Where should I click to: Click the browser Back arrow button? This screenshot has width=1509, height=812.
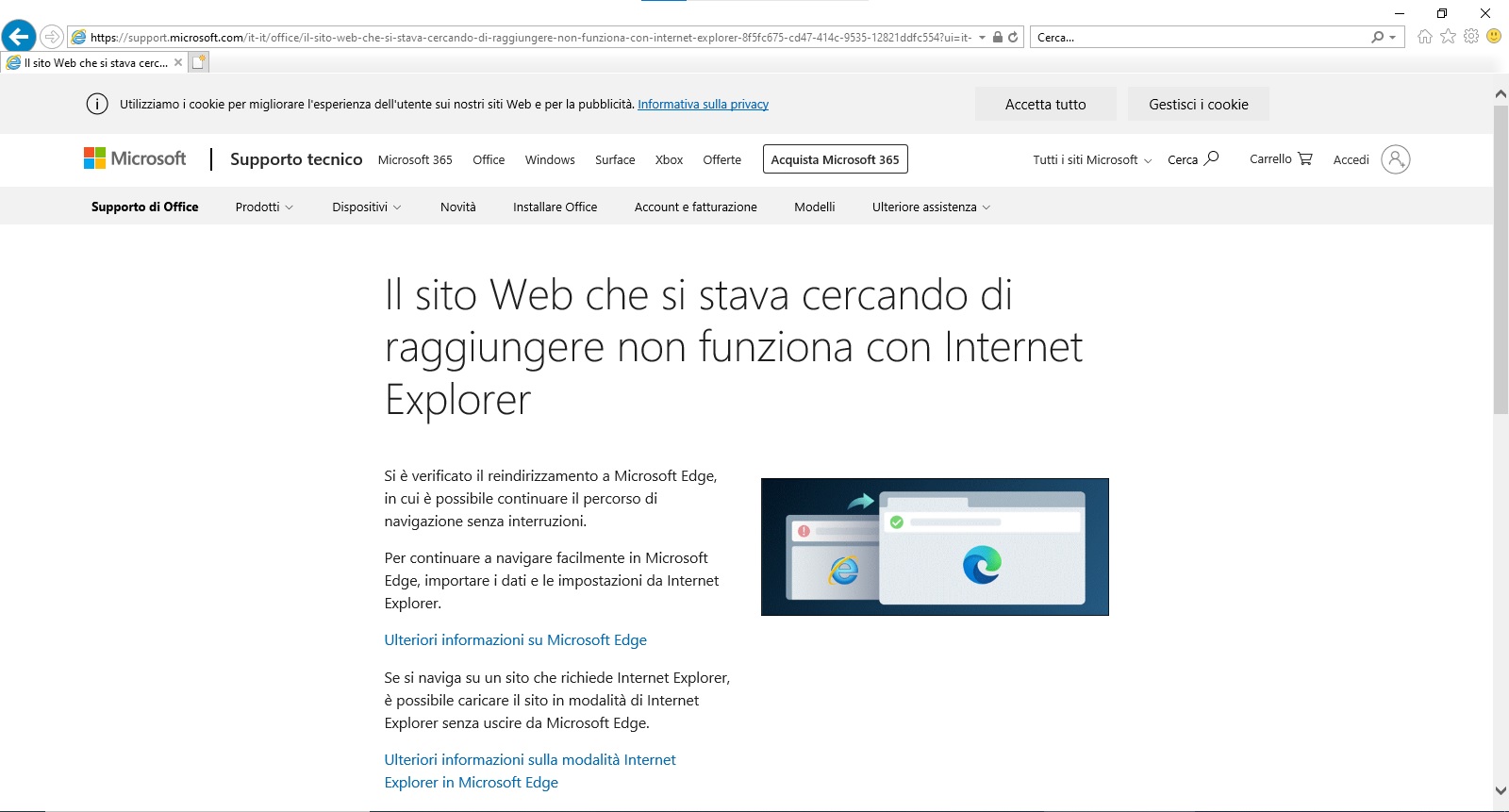pos(19,37)
